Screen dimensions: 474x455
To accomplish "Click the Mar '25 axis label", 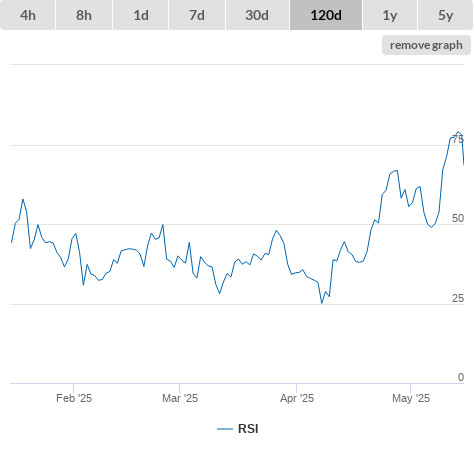I will [180, 398].
